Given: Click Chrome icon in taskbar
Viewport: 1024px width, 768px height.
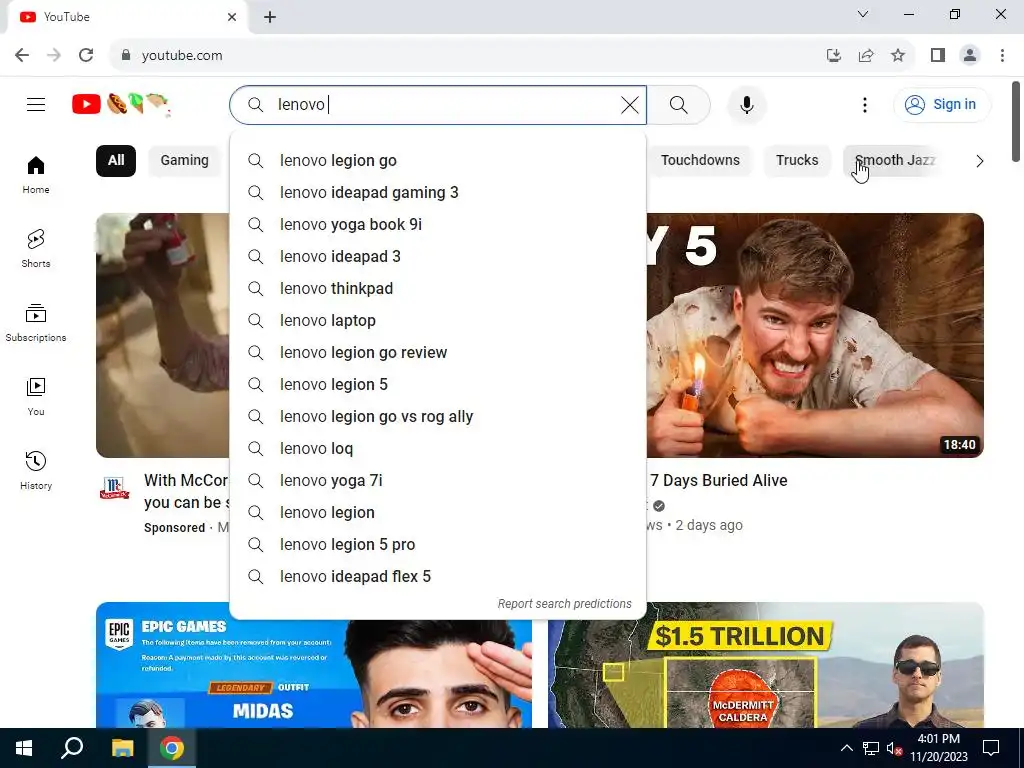Looking at the screenshot, I should point(172,748).
